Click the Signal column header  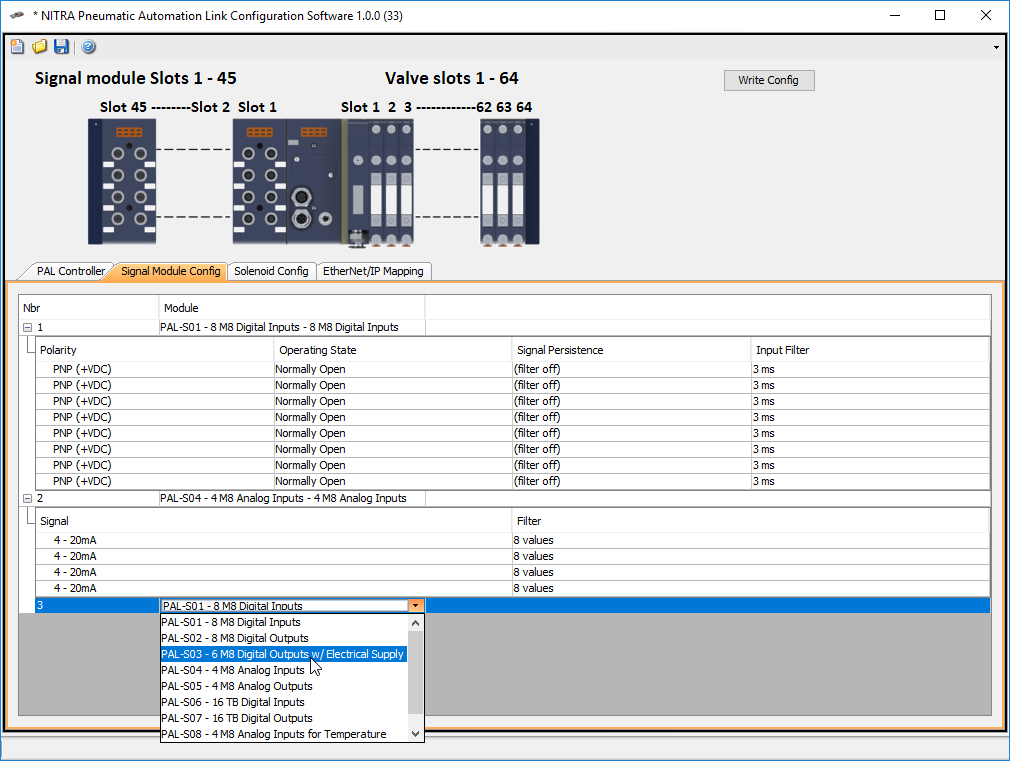pos(274,521)
